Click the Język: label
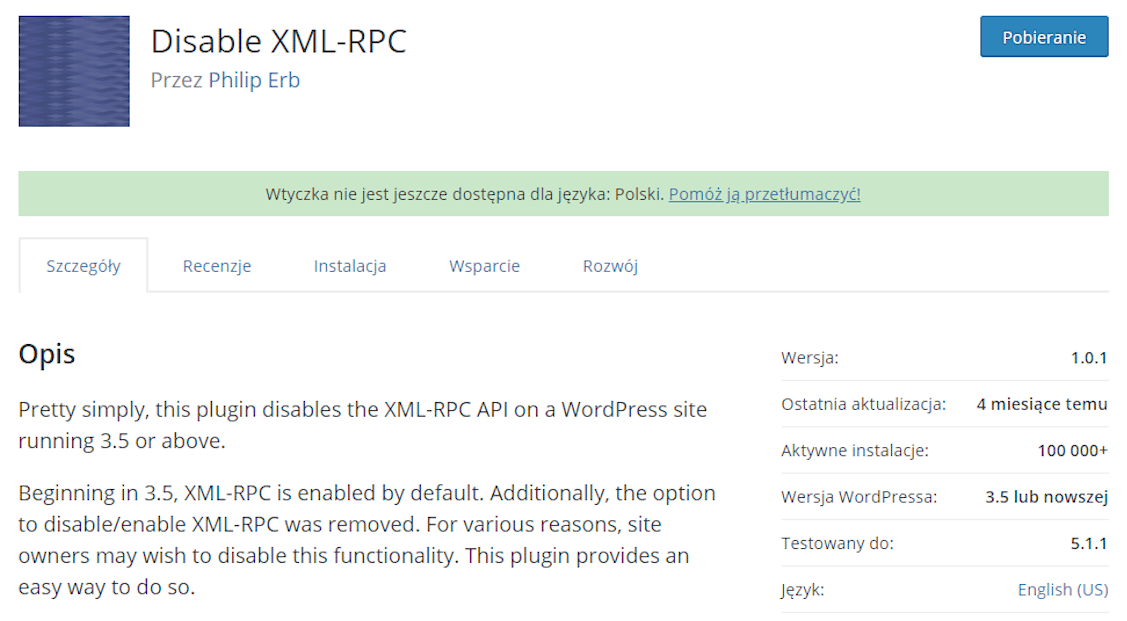The width and height of the screenshot is (1127, 621). pyautogui.click(x=802, y=590)
